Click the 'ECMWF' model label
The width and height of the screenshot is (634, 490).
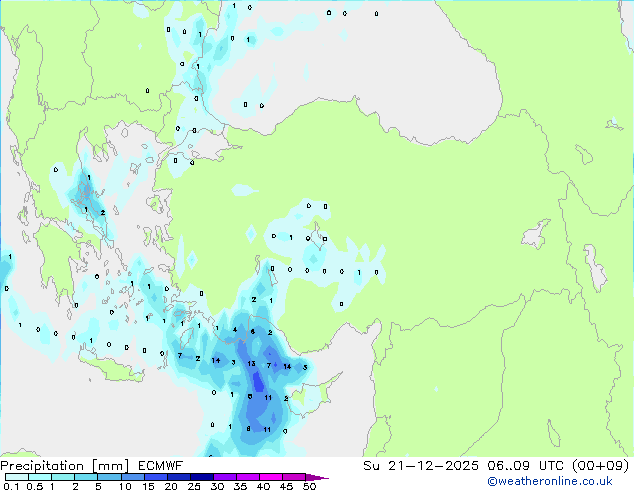pyautogui.click(x=161, y=466)
